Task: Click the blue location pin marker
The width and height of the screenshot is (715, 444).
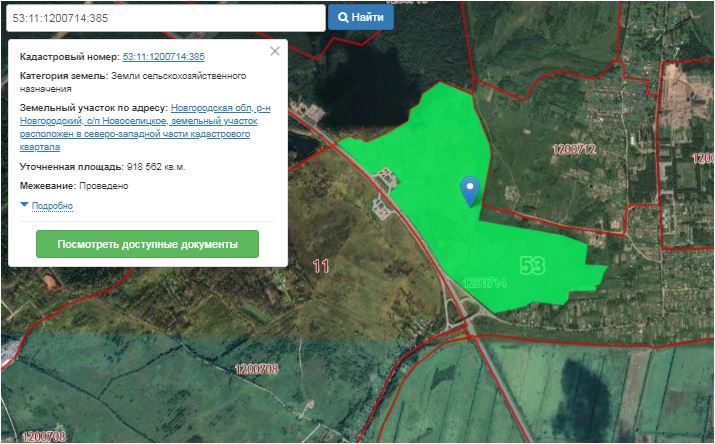Action: 468,189
